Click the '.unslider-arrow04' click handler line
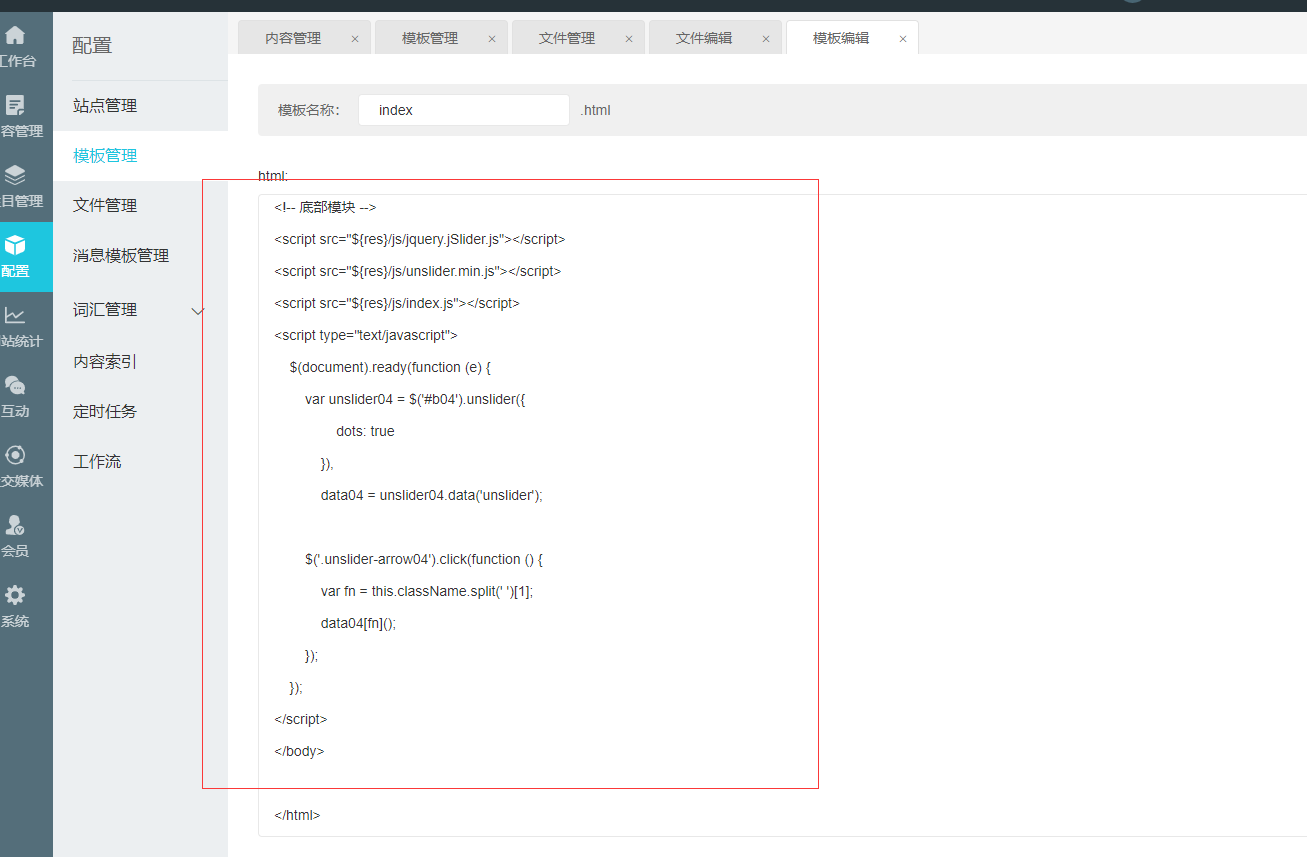The height and width of the screenshot is (857, 1307). (424, 560)
